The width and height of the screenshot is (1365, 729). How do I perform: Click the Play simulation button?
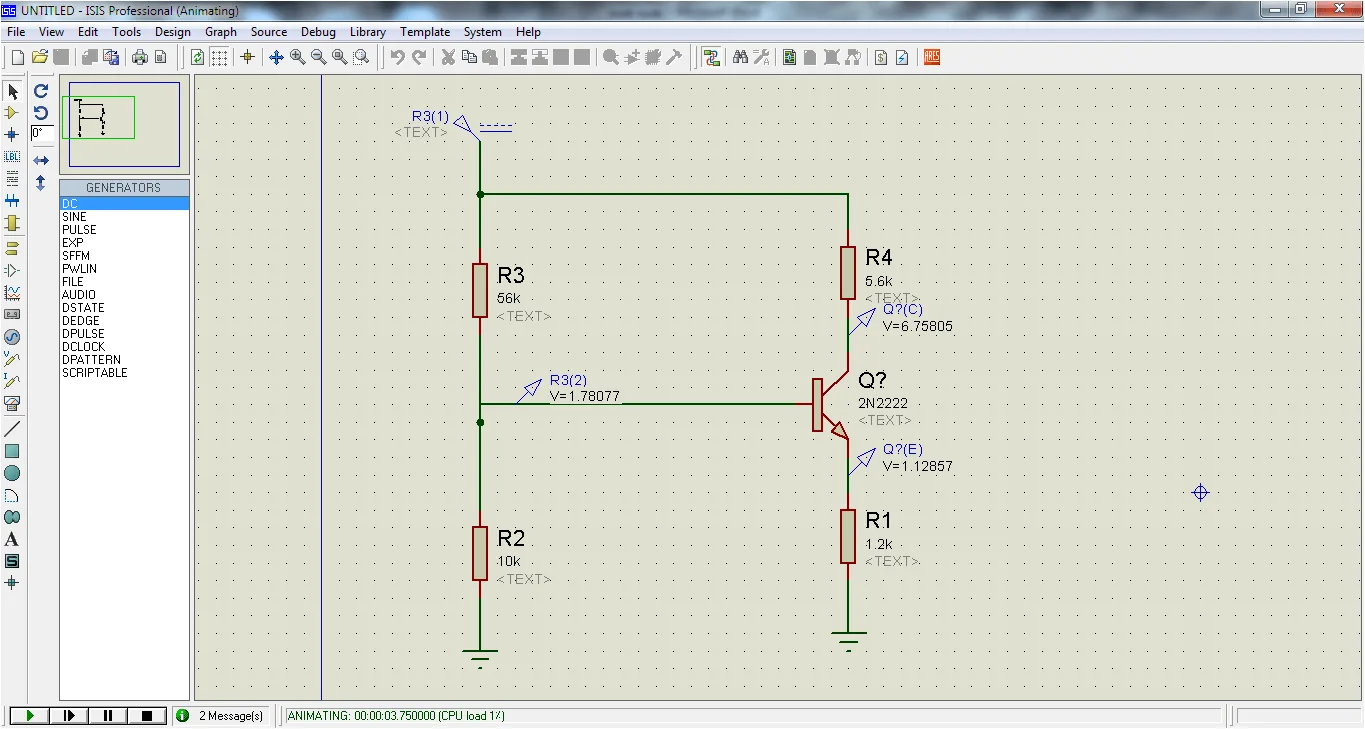tap(30, 716)
